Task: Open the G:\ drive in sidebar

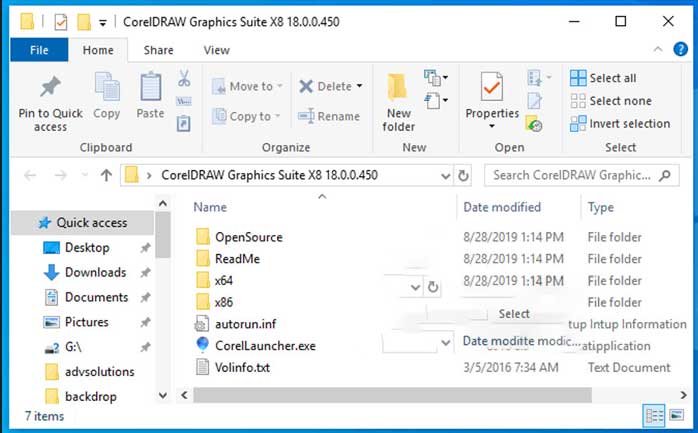Action: pyautogui.click(x=73, y=347)
